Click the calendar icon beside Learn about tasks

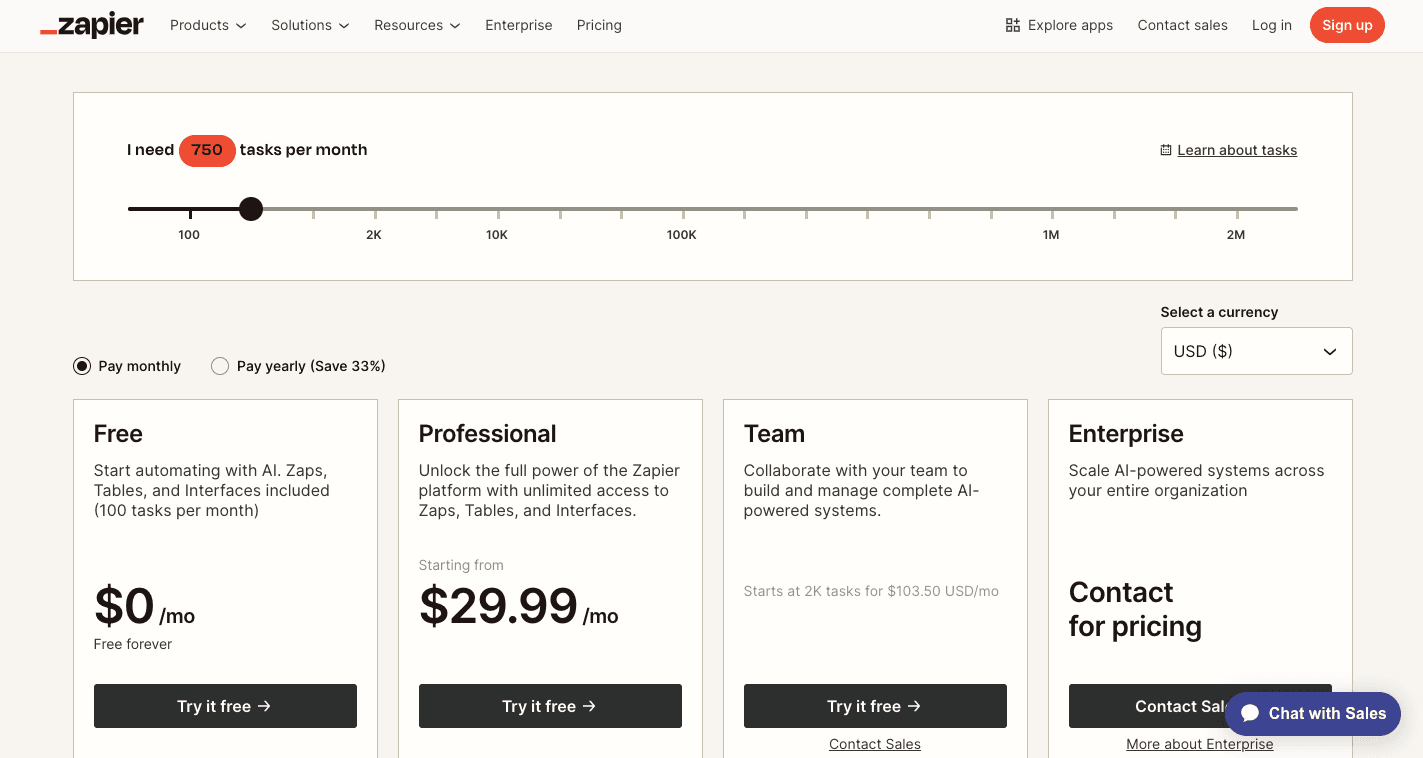point(1165,149)
